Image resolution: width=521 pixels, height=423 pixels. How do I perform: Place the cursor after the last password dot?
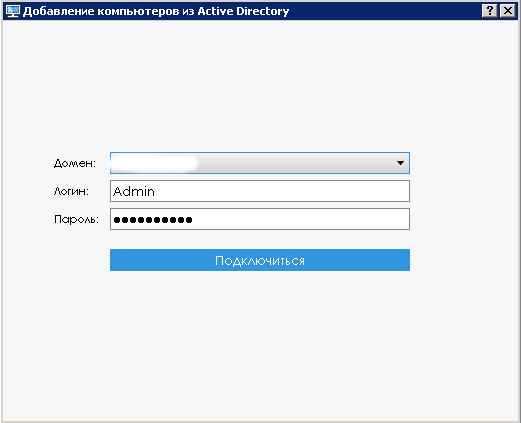tap(194, 220)
